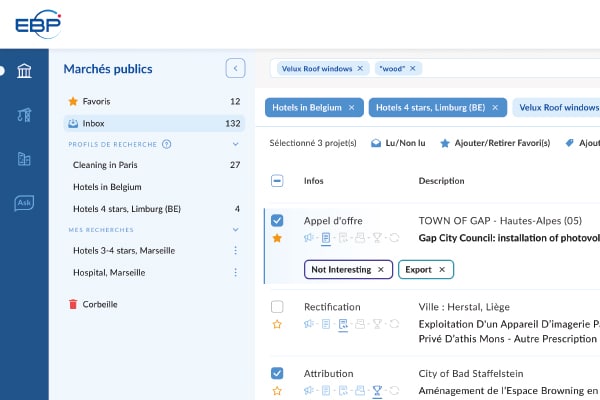Click the crane icon in left sidebar
600x400 pixels.
24,115
